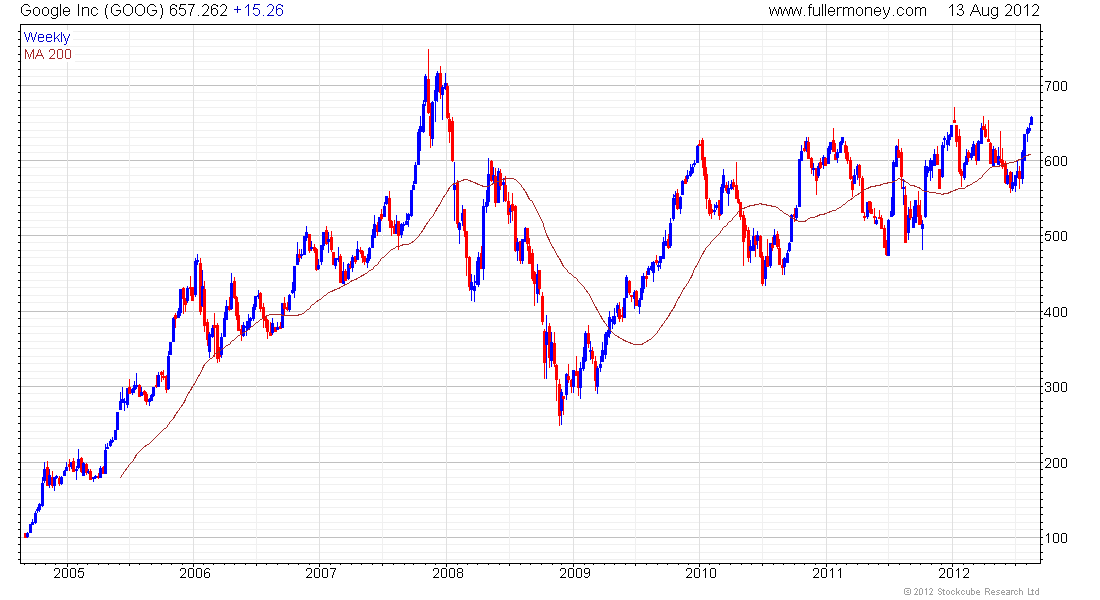Click the 2006 year axis label
The height and width of the screenshot is (600, 1100).
[x=195, y=573]
